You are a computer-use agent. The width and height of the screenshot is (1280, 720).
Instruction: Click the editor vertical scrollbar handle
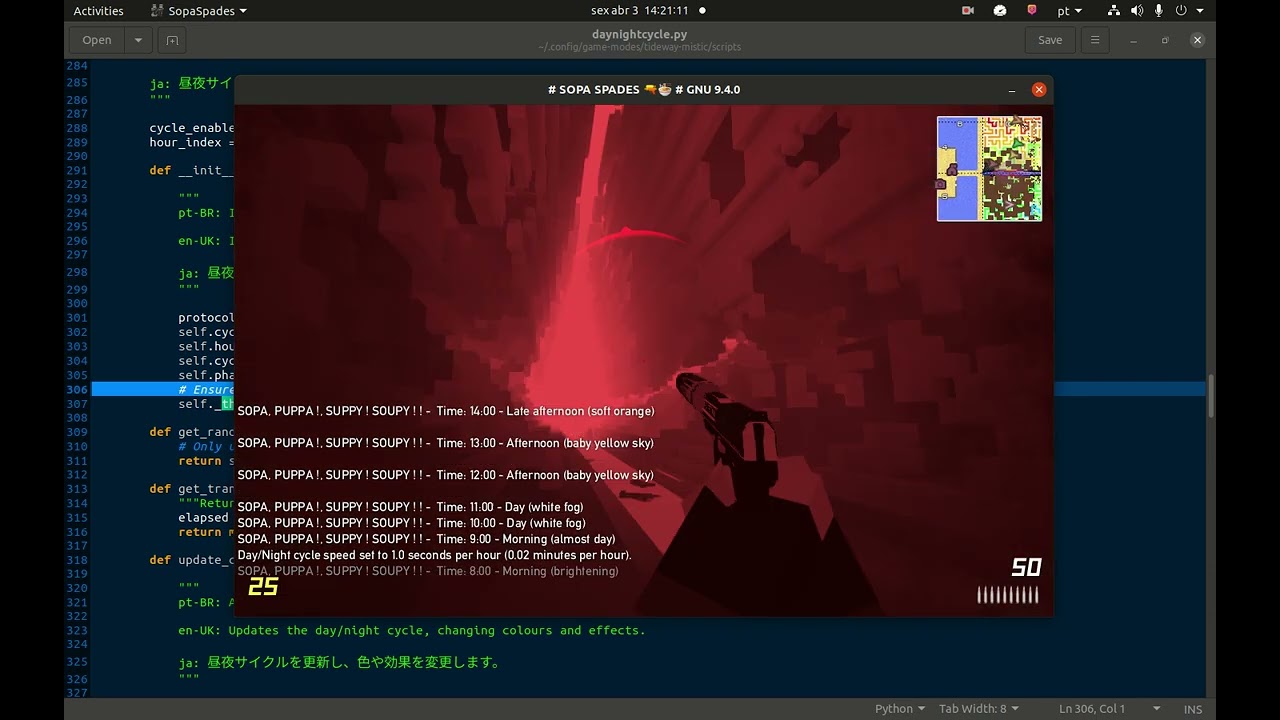[1210, 396]
